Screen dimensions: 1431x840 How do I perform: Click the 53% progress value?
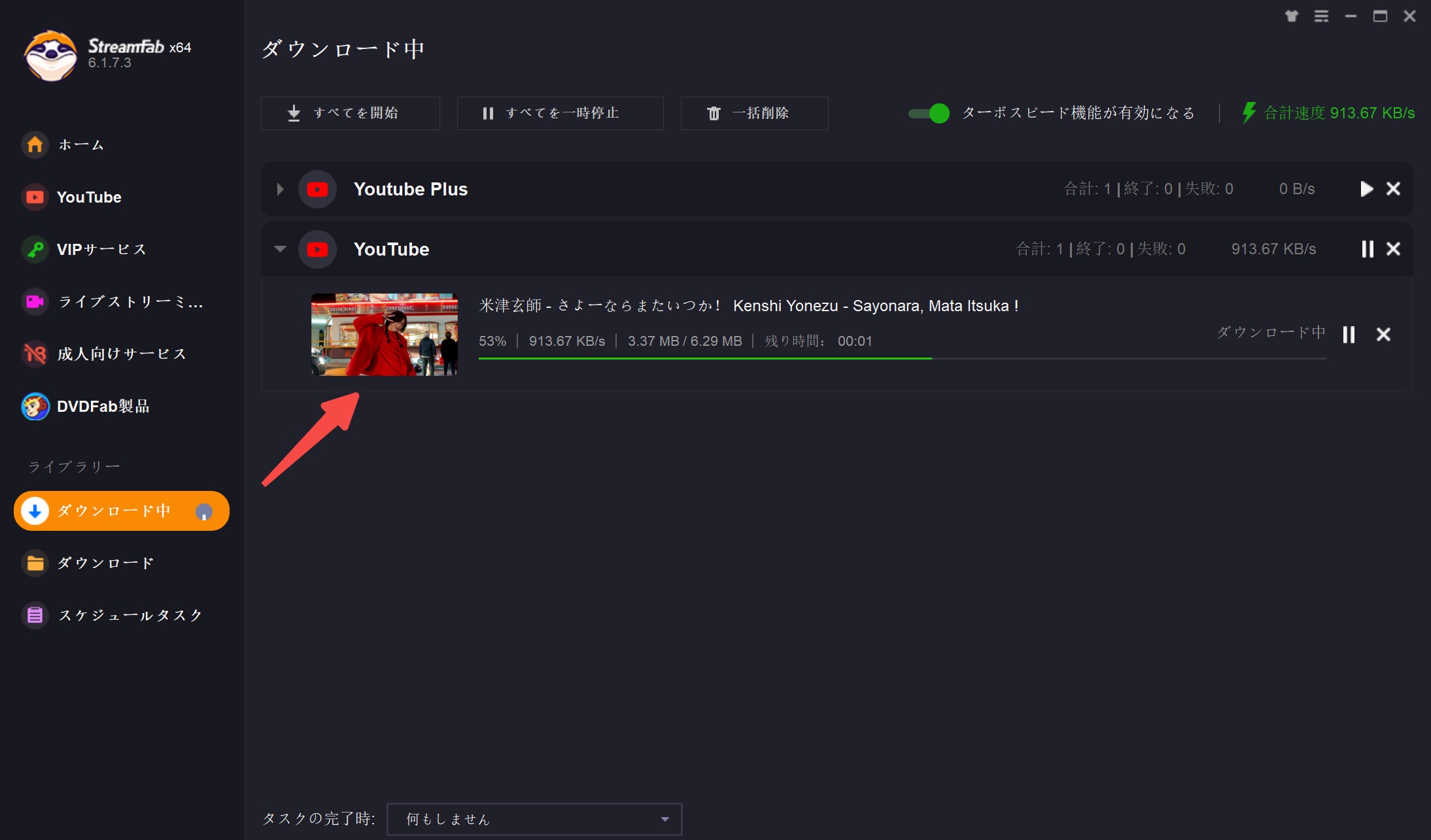[x=492, y=341]
